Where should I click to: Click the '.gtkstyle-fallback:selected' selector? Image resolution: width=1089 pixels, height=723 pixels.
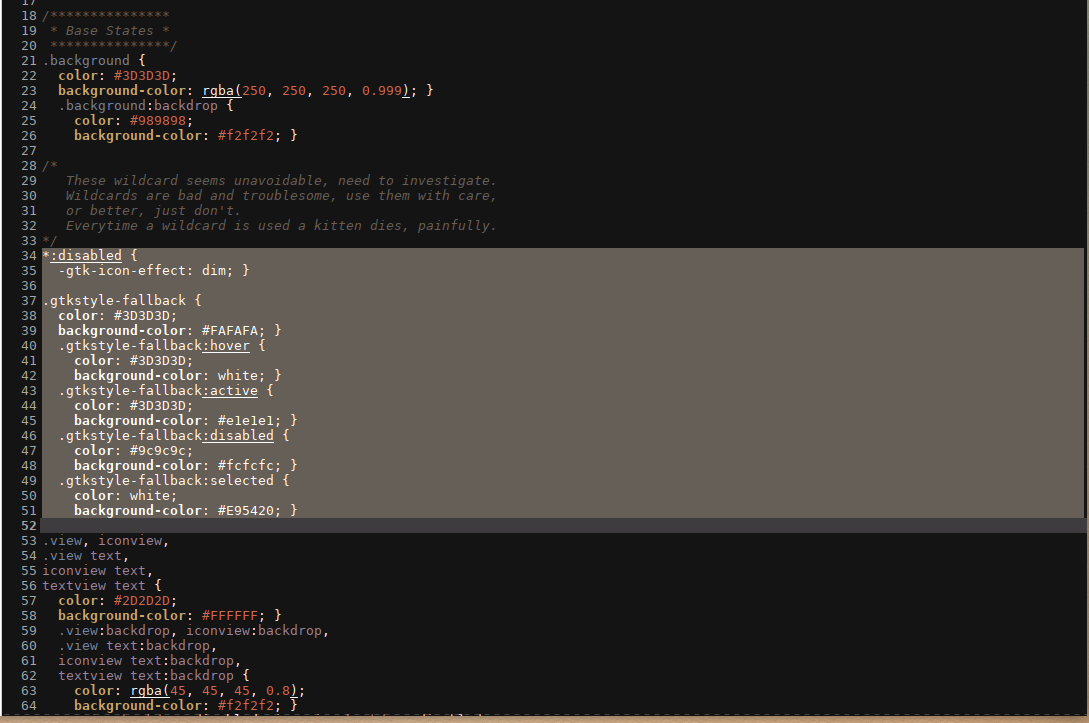point(166,481)
